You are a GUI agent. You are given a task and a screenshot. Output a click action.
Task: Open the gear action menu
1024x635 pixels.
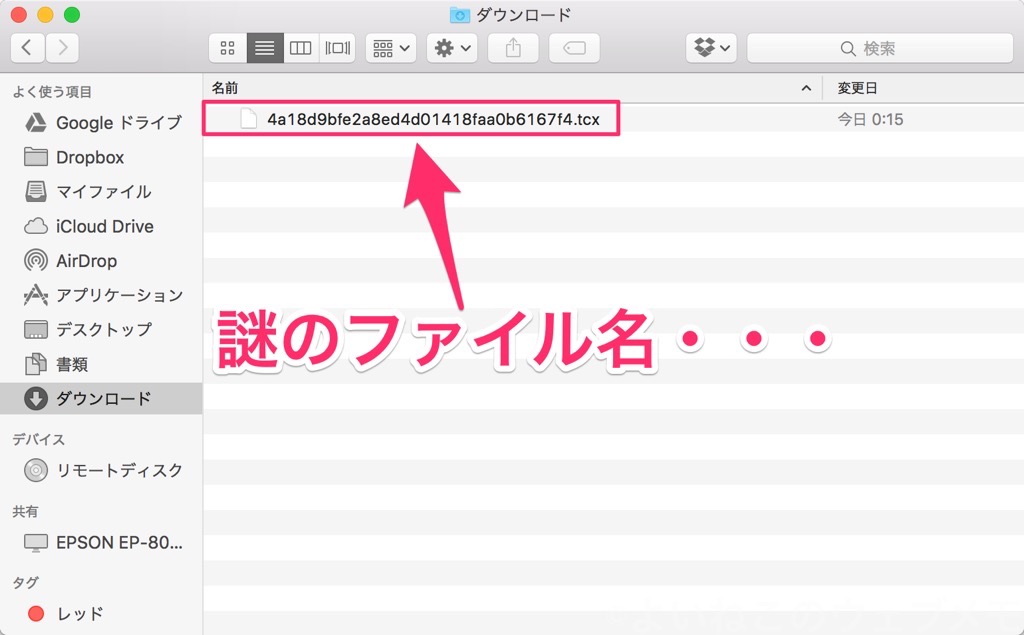[x=452, y=47]
